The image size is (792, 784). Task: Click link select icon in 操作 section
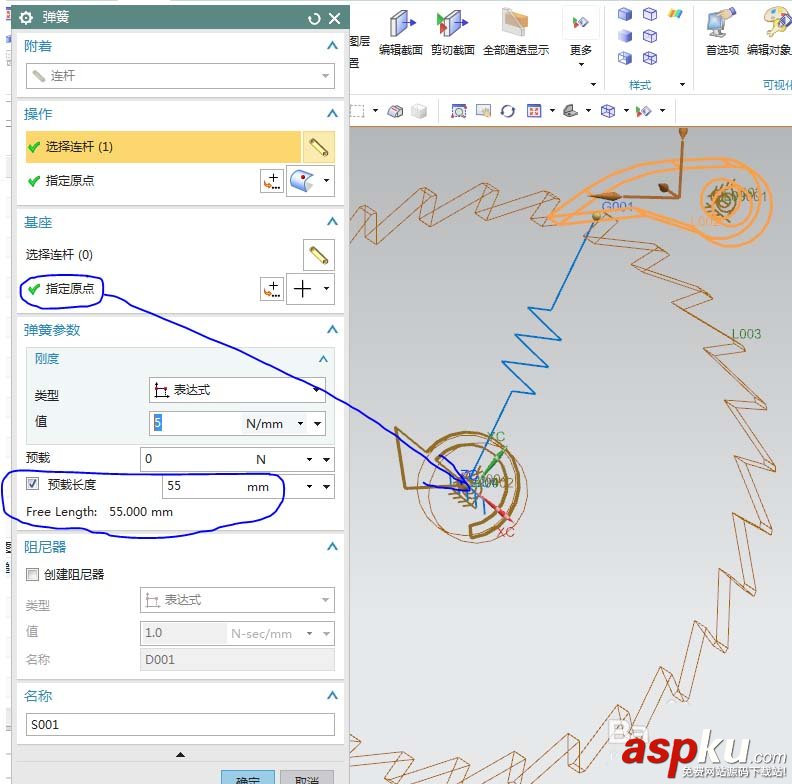[x=319, y=147]
